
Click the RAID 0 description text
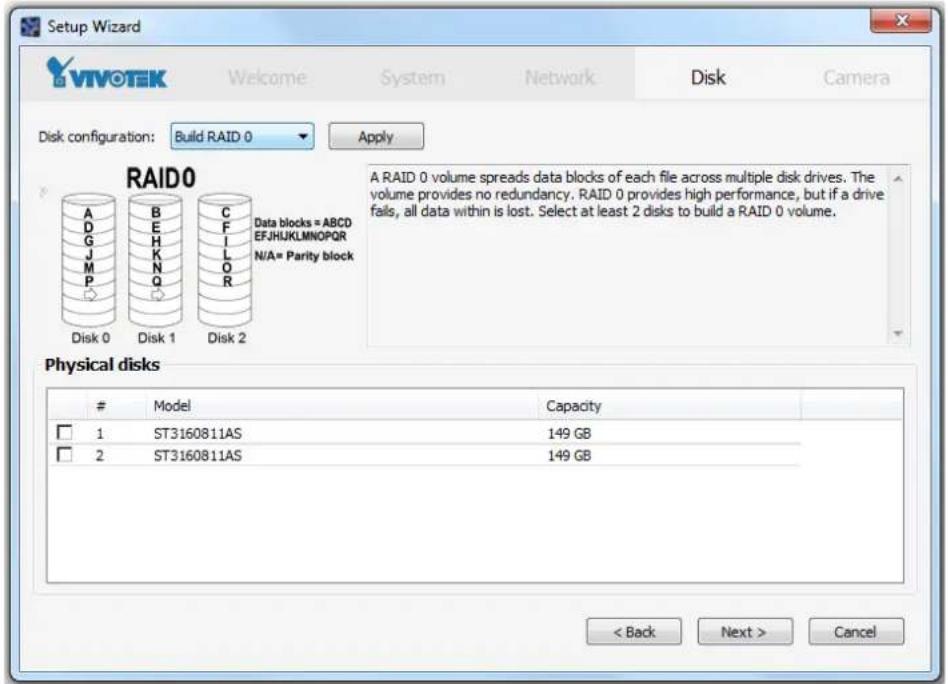click(x=627, y=194)
